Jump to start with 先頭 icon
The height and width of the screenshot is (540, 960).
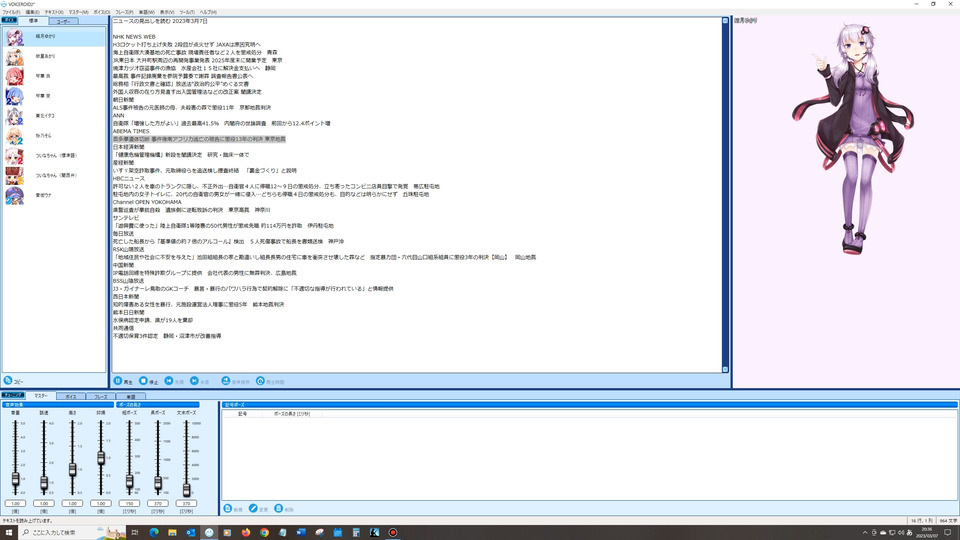coord(169,381)
